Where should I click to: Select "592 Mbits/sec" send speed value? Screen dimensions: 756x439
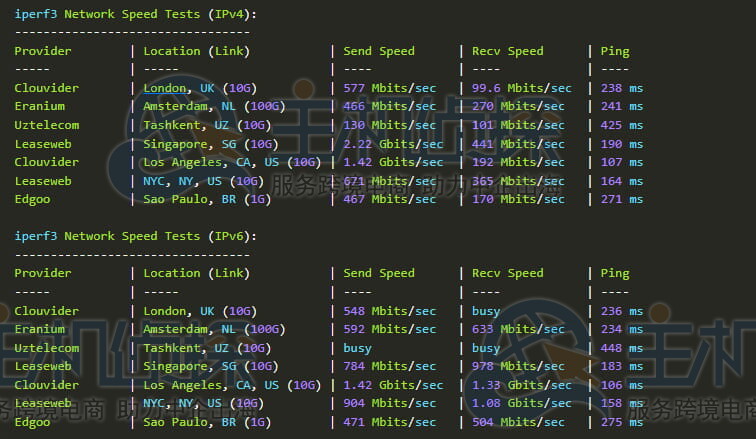[390, 329]
